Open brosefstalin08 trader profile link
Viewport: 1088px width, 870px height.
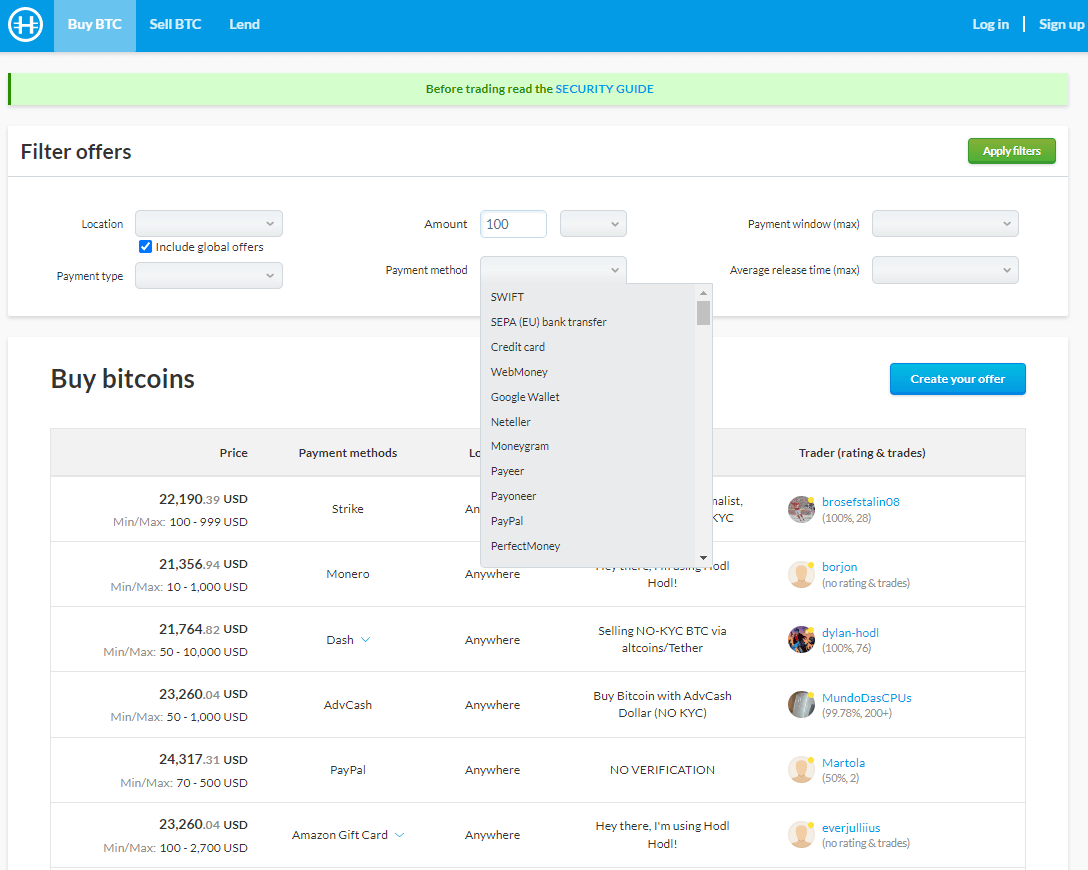coord(860,502)
